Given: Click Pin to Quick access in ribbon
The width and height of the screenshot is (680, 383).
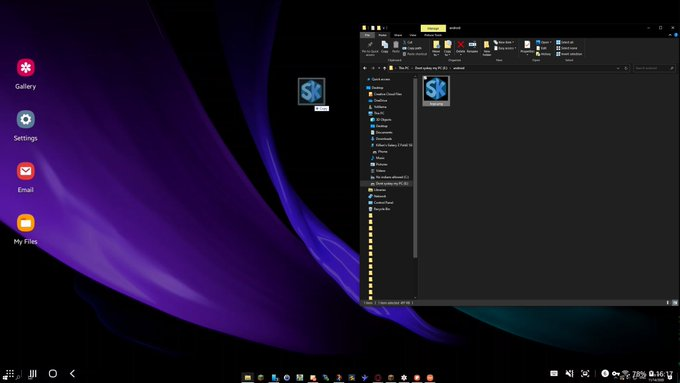Looking at the screenshot, I should [x=370, y=48].
